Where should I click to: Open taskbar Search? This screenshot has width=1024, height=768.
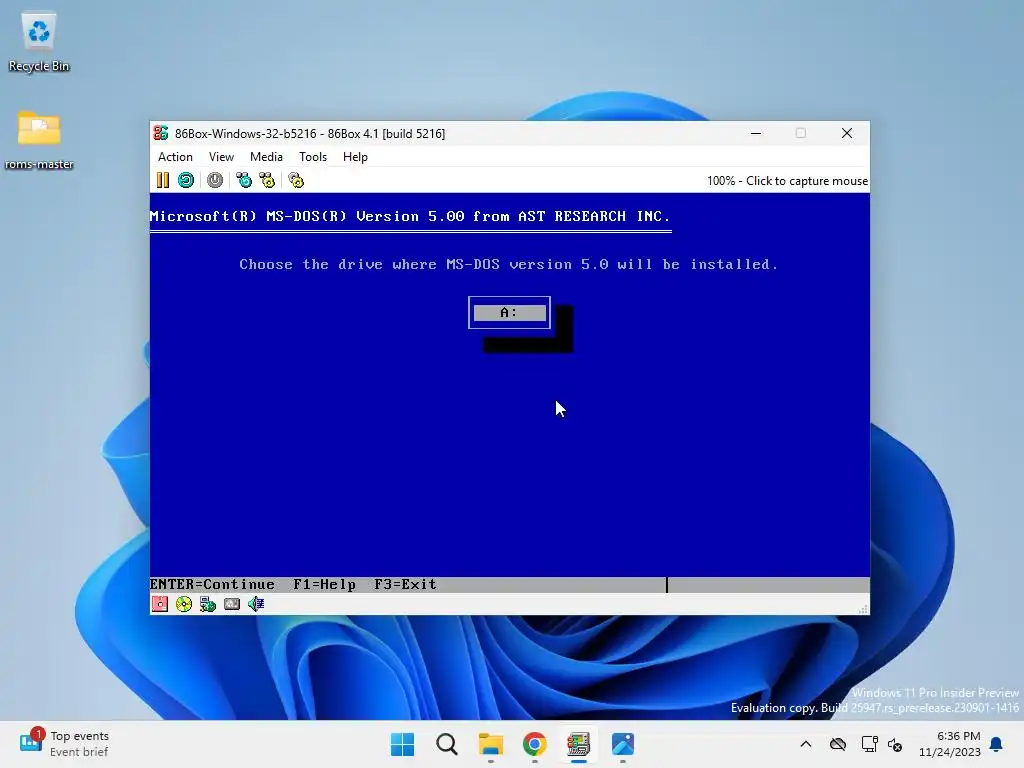click(x=447, y=744)
